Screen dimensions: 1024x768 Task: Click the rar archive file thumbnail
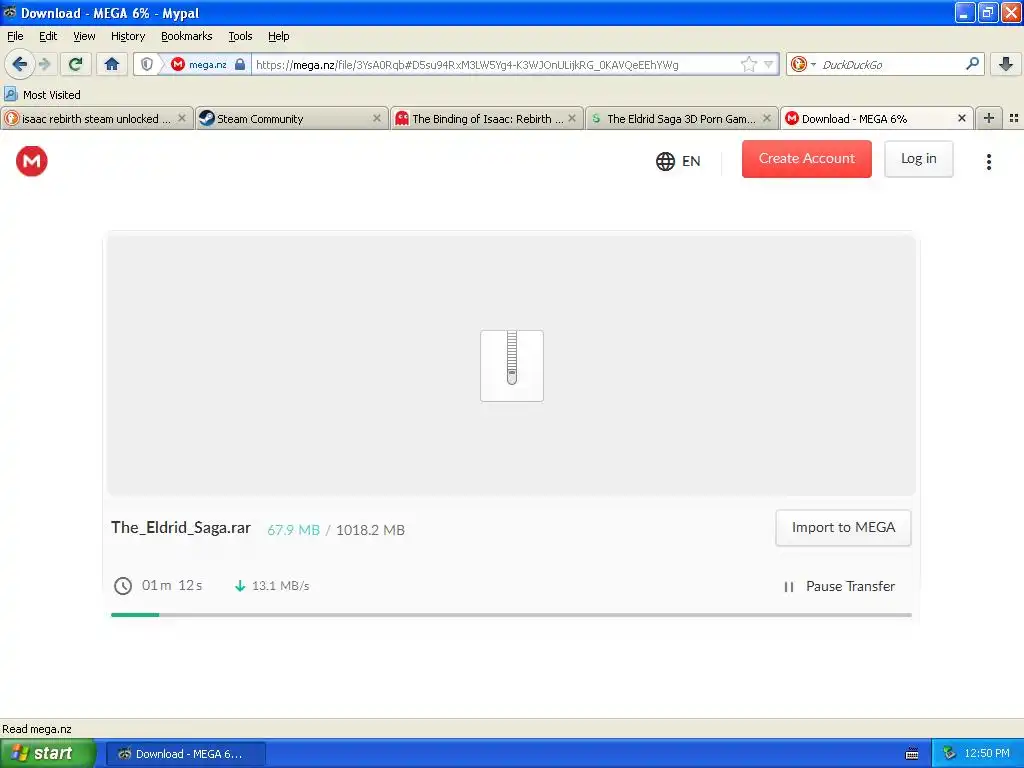[511, 366]
